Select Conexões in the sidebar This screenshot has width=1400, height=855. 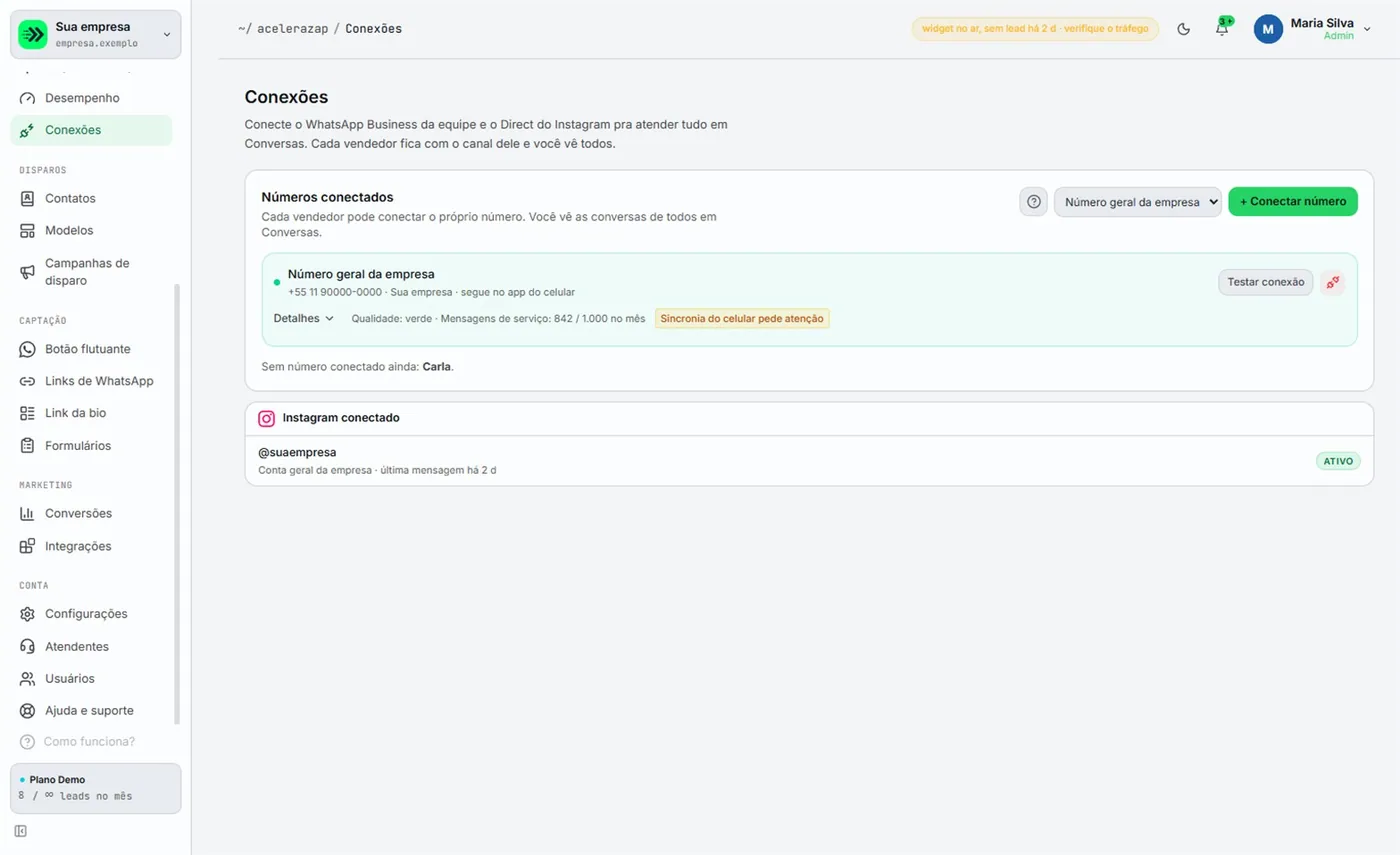(91, 130)
